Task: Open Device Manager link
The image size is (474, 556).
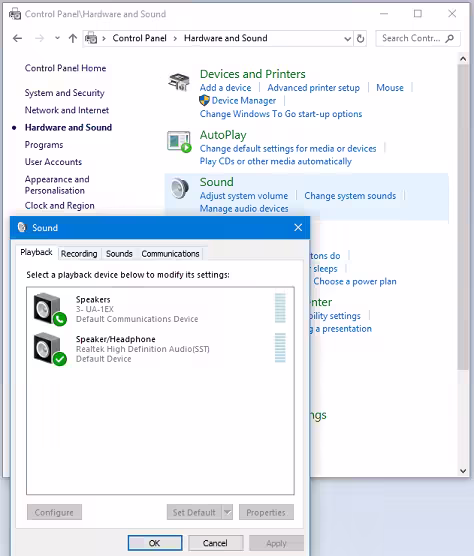Action: 244,101
